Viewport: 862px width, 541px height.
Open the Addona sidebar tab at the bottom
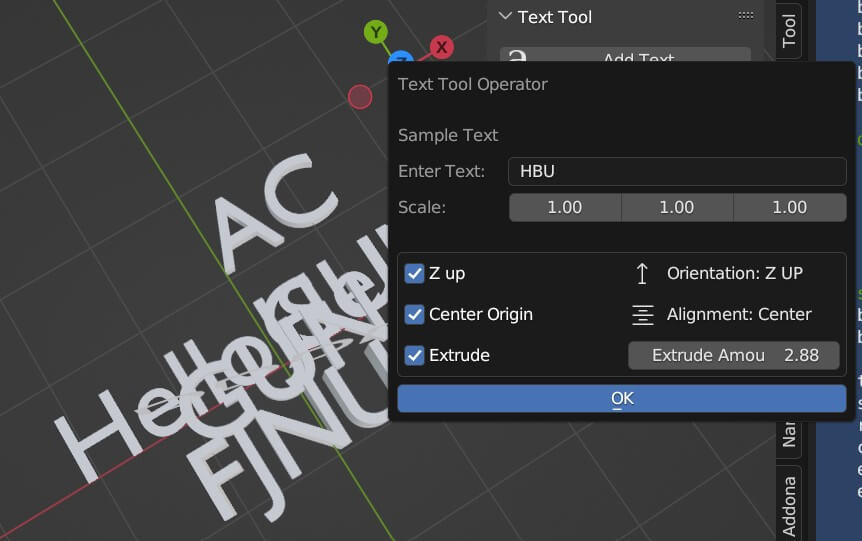789,505
